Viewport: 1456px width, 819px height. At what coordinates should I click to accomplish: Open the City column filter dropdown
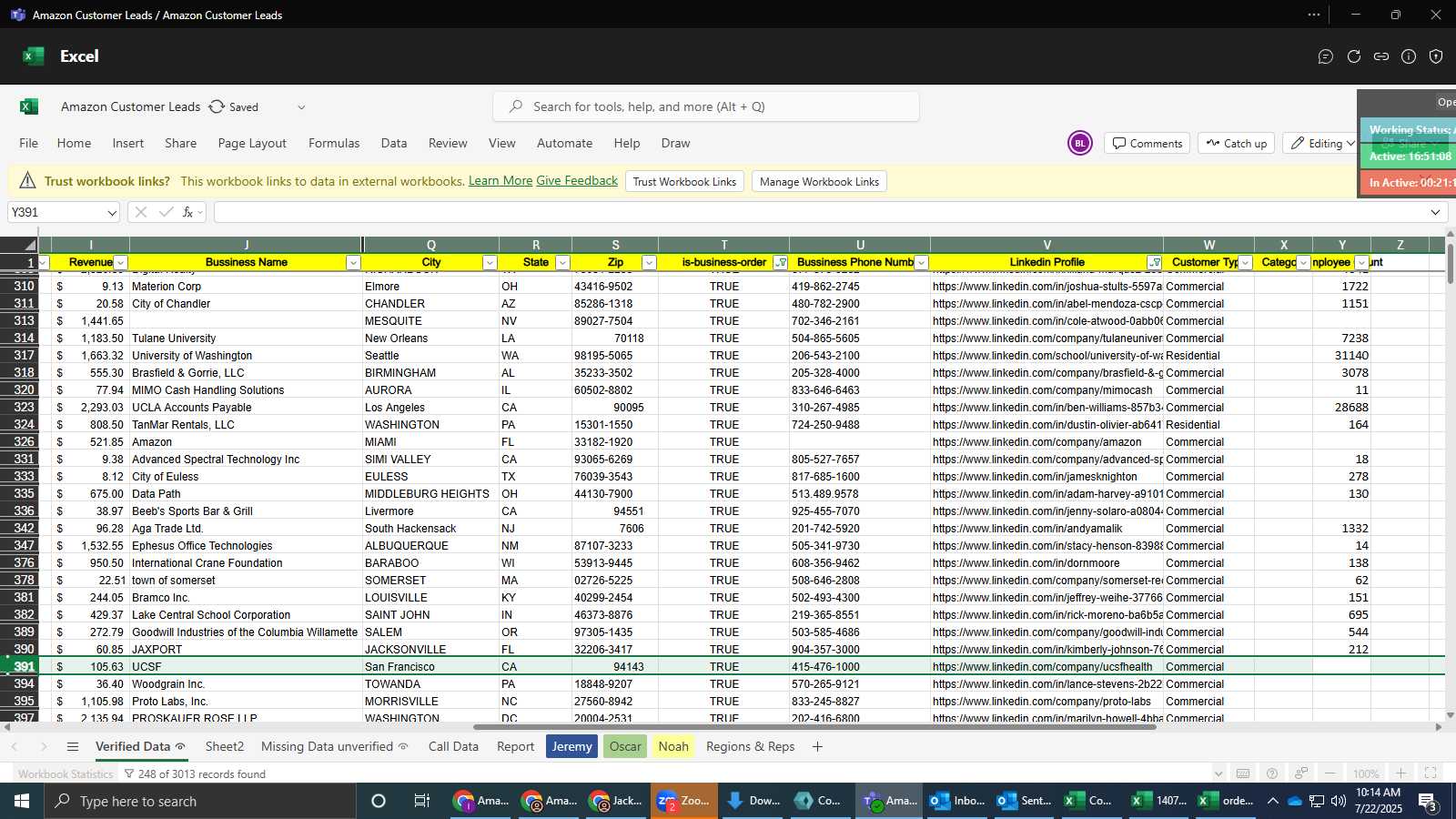pos(490,262)
